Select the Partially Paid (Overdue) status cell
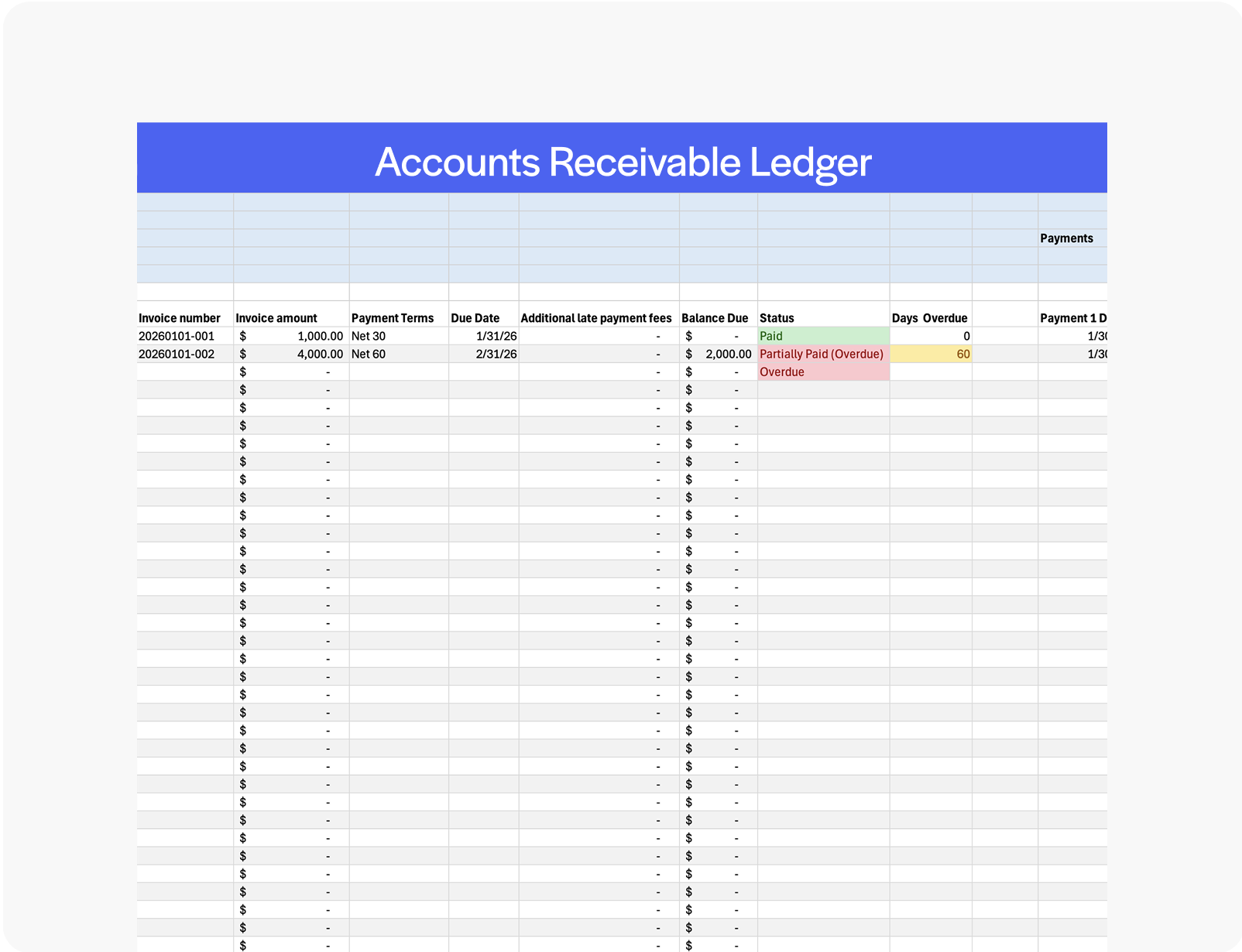Viewport: 1242px width, 952px height. (x=824, y=354)
